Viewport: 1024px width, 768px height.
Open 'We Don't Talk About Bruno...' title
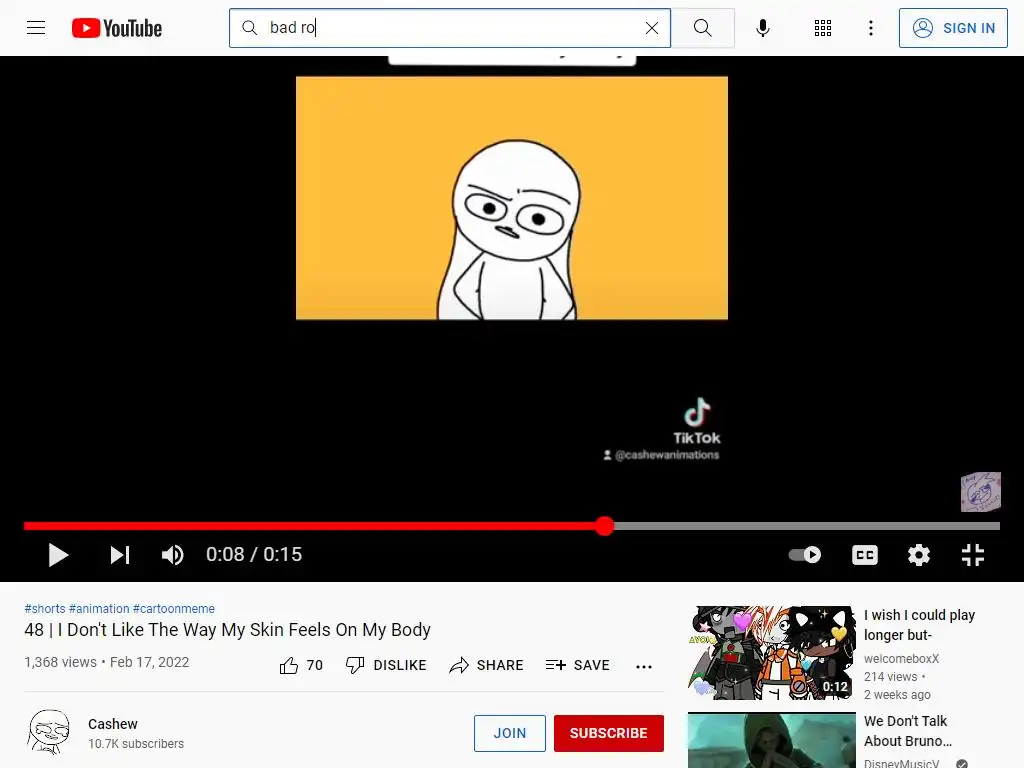coord(908,731)
